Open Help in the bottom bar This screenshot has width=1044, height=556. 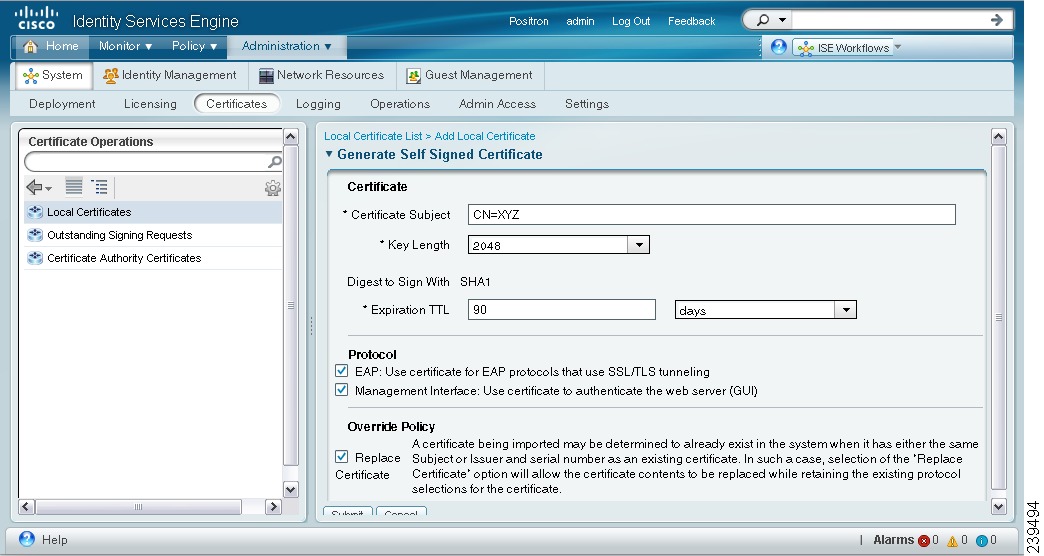(43, 539)
